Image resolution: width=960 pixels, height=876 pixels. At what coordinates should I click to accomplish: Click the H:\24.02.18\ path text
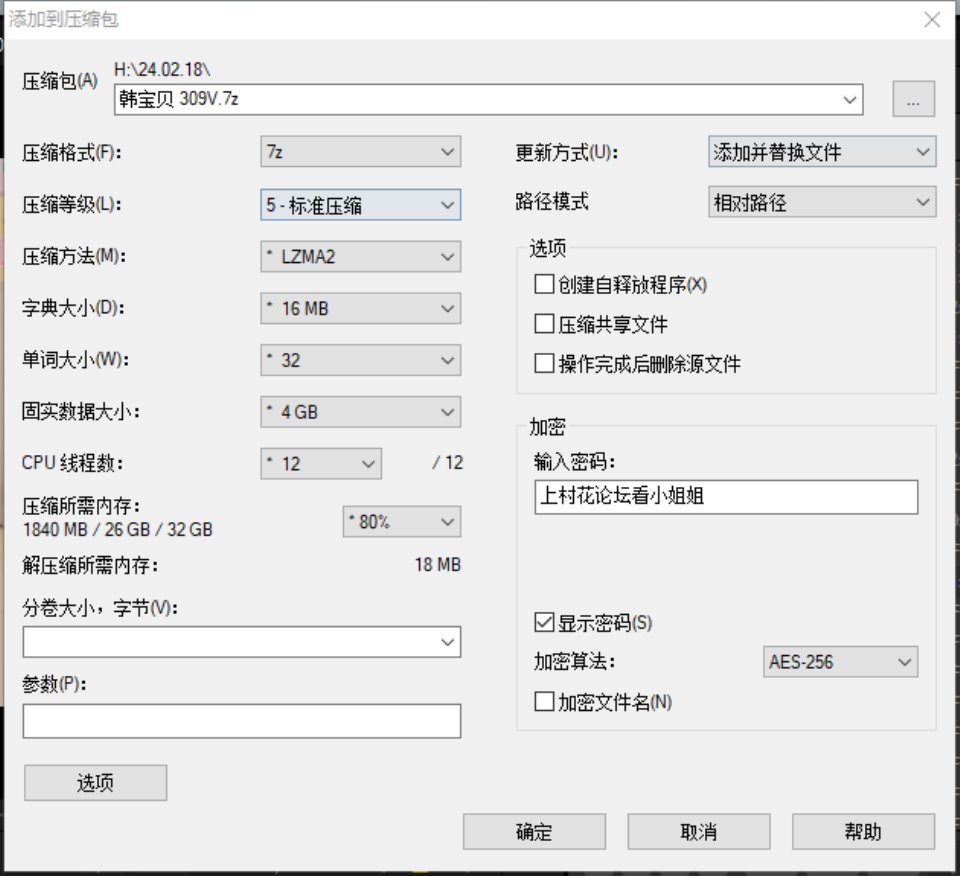pyautogui.click(x=162, y=70)
